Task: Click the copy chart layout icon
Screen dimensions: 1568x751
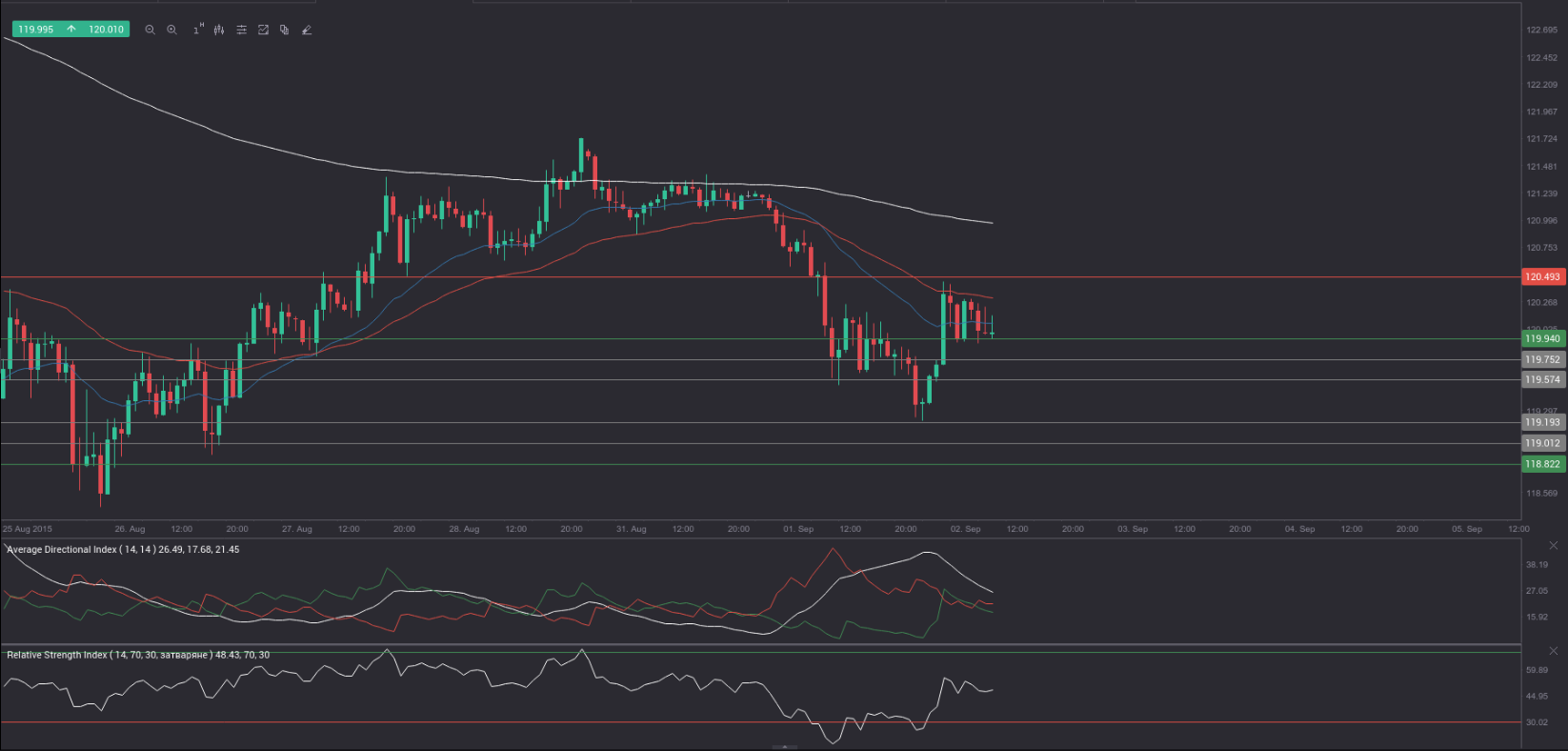Action: pyautogui.click(x=285, y=30)
